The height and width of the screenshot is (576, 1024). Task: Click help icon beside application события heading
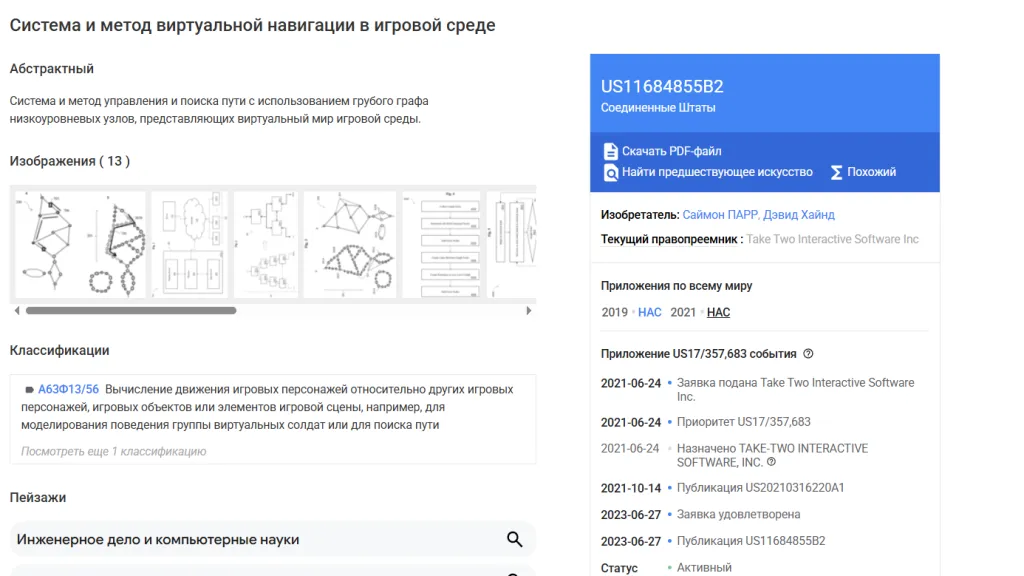(x=808, y=354)
